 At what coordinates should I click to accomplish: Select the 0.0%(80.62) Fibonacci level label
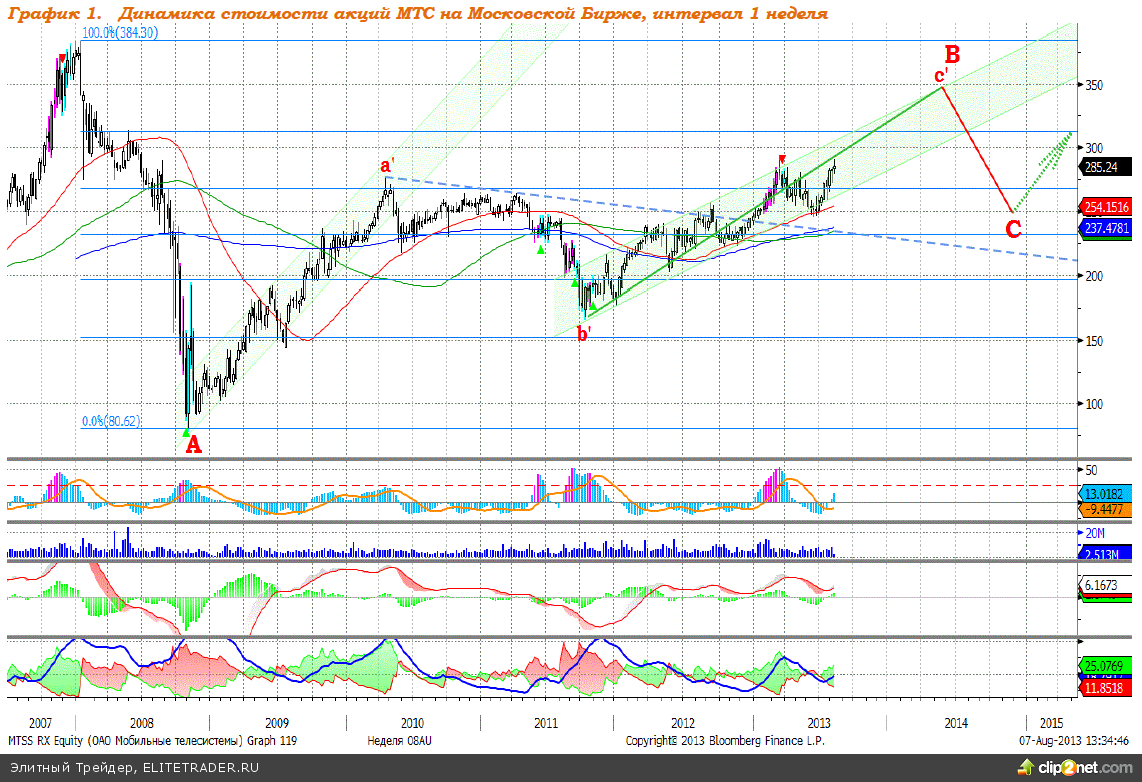111,422
